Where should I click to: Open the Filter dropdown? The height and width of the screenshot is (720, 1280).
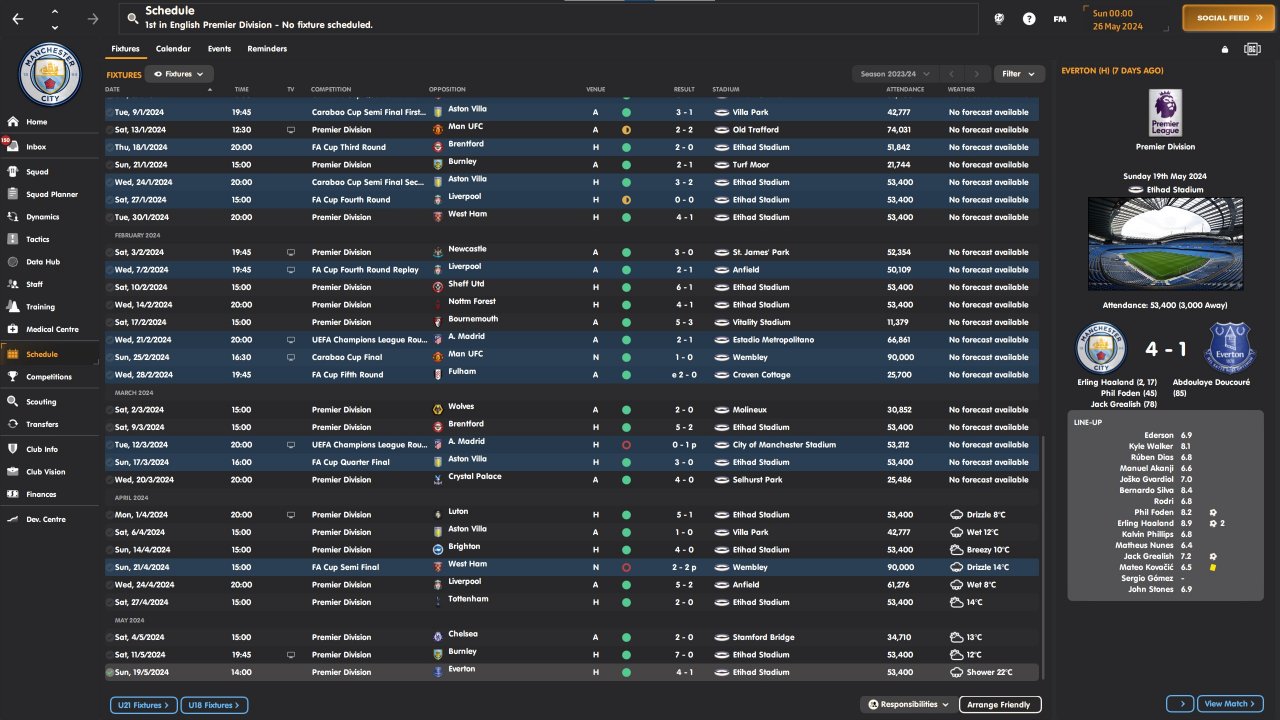(x=1020, y=74)
